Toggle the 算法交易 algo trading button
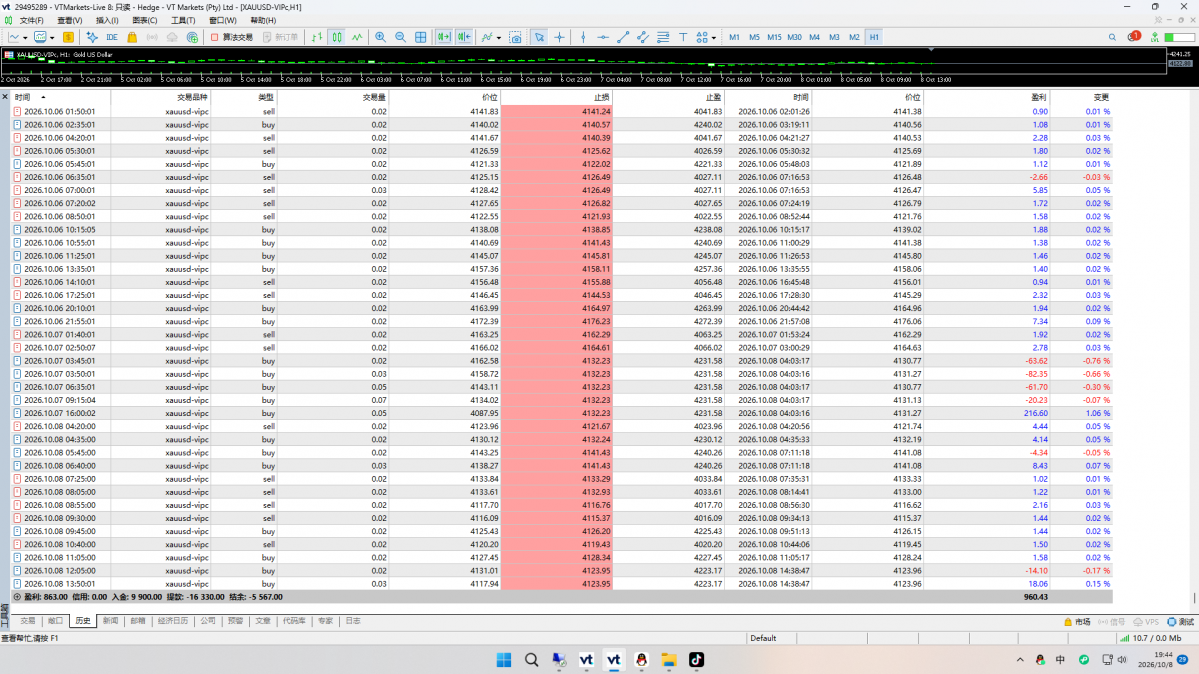 232,37
